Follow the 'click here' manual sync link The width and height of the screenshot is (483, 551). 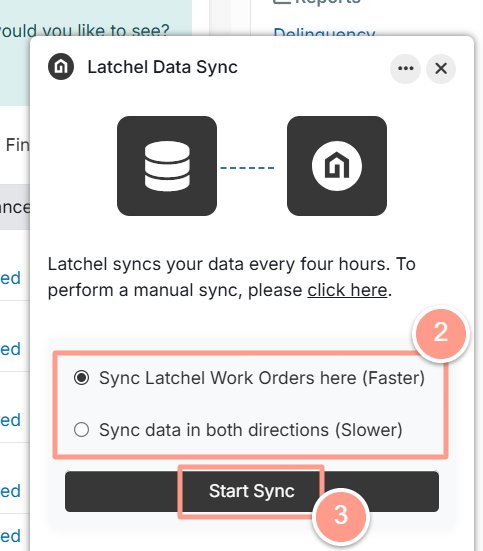point(347,291)
